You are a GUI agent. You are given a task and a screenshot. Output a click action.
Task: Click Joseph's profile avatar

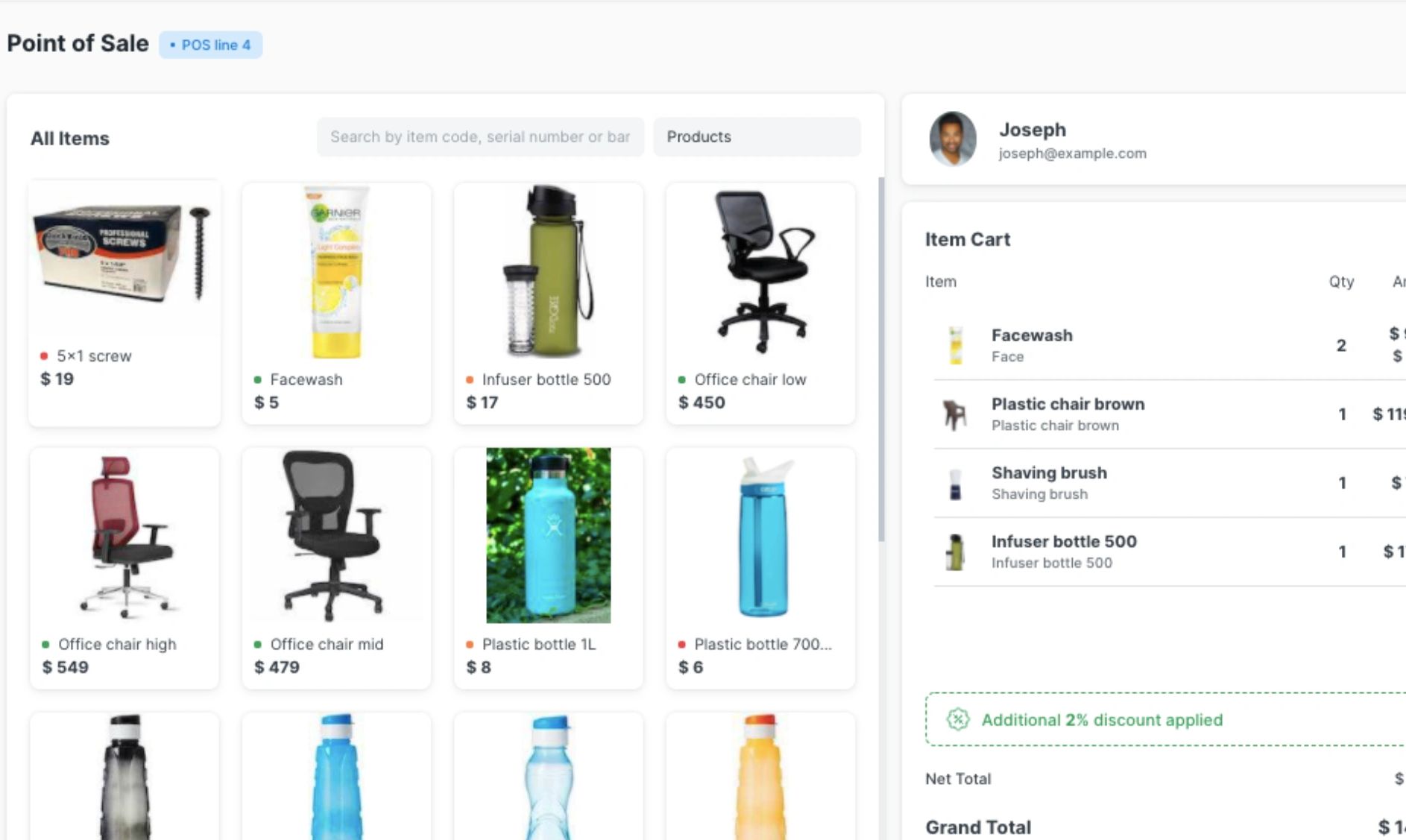953,139
